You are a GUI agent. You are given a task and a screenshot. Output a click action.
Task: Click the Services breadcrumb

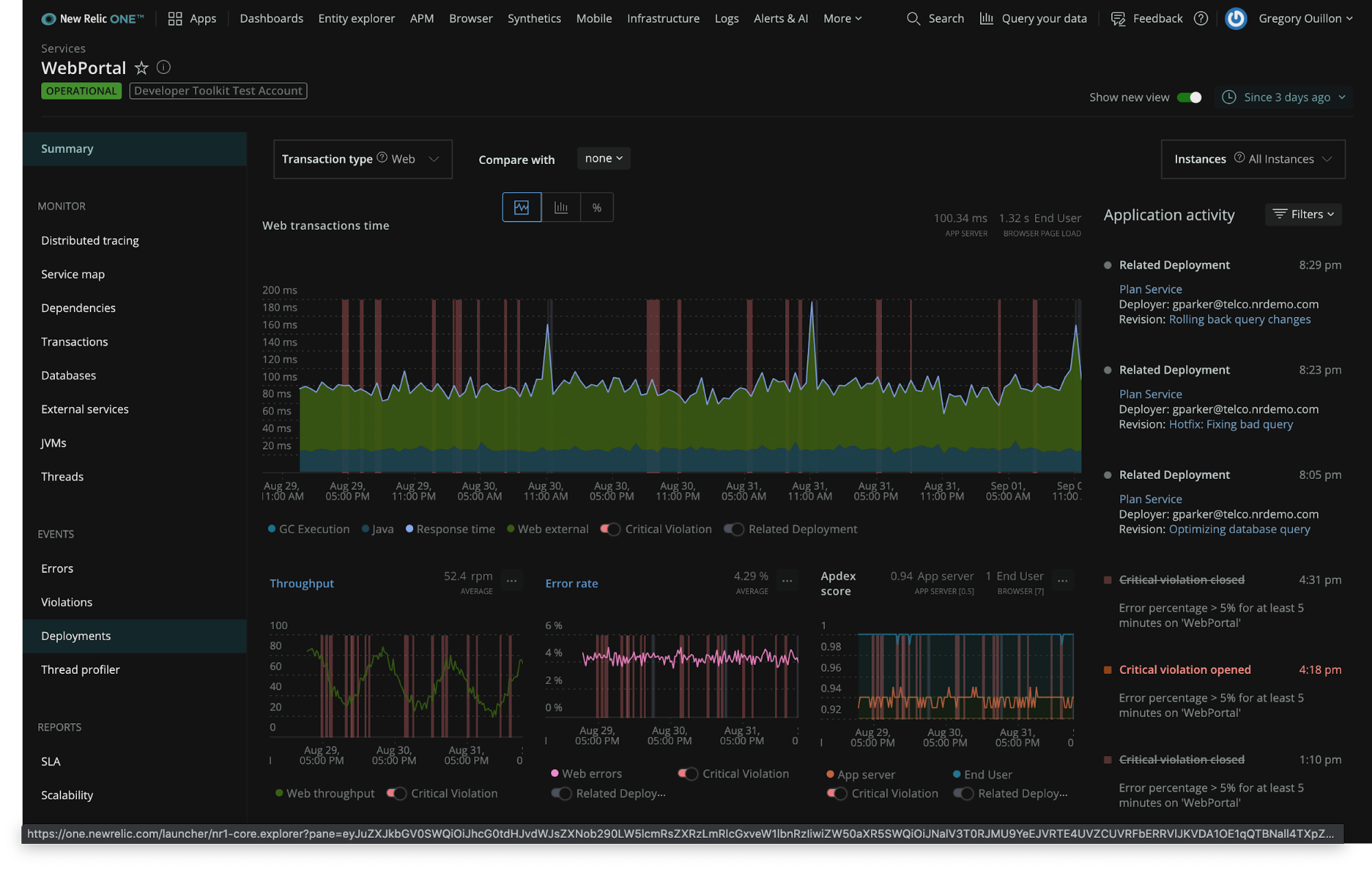click(x=63, y=49)
